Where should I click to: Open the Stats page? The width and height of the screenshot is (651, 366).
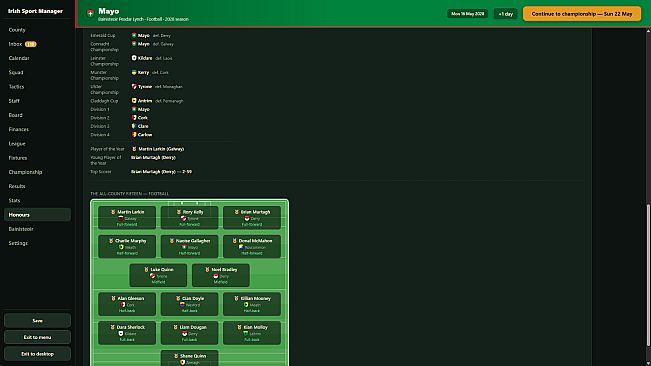pyautogui.click(x=37, y=200)
